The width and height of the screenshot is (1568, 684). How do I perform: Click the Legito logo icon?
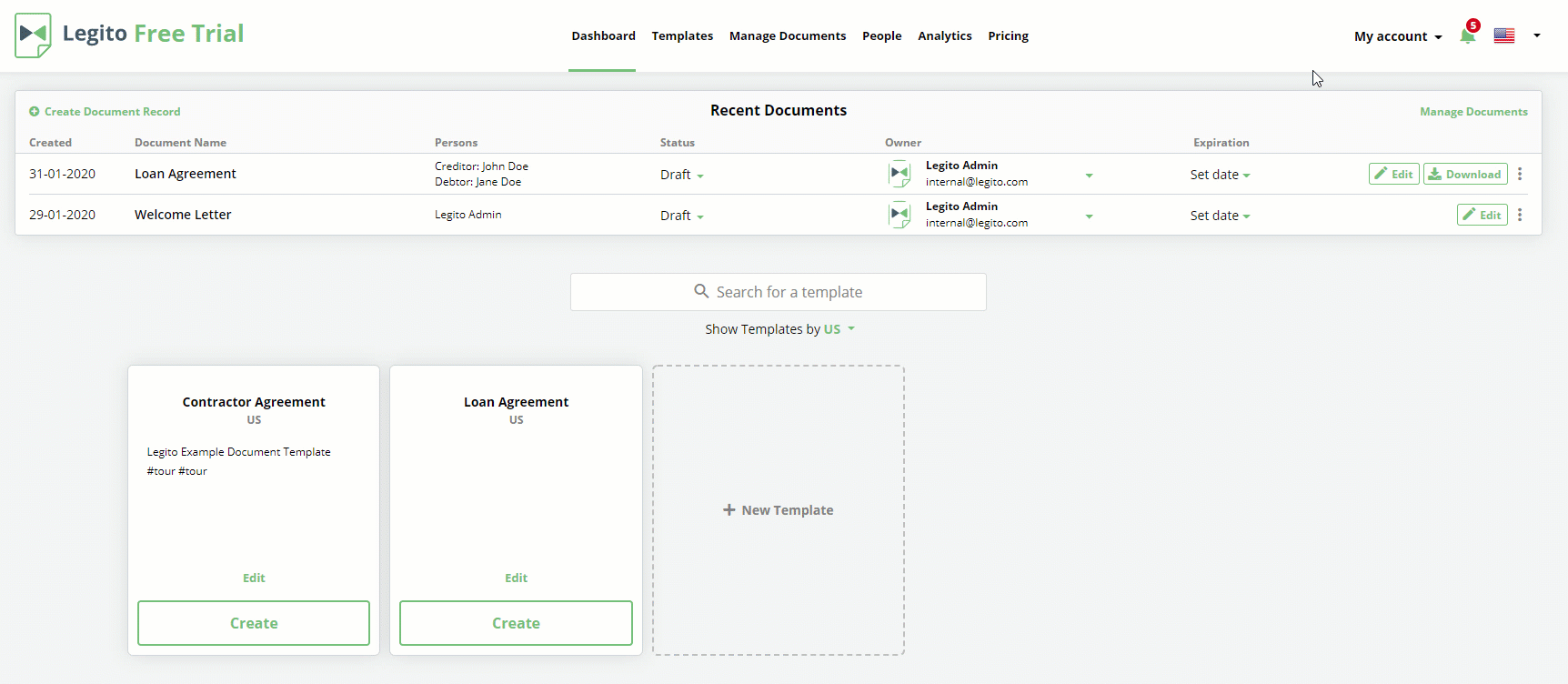[x=34, y=35]
